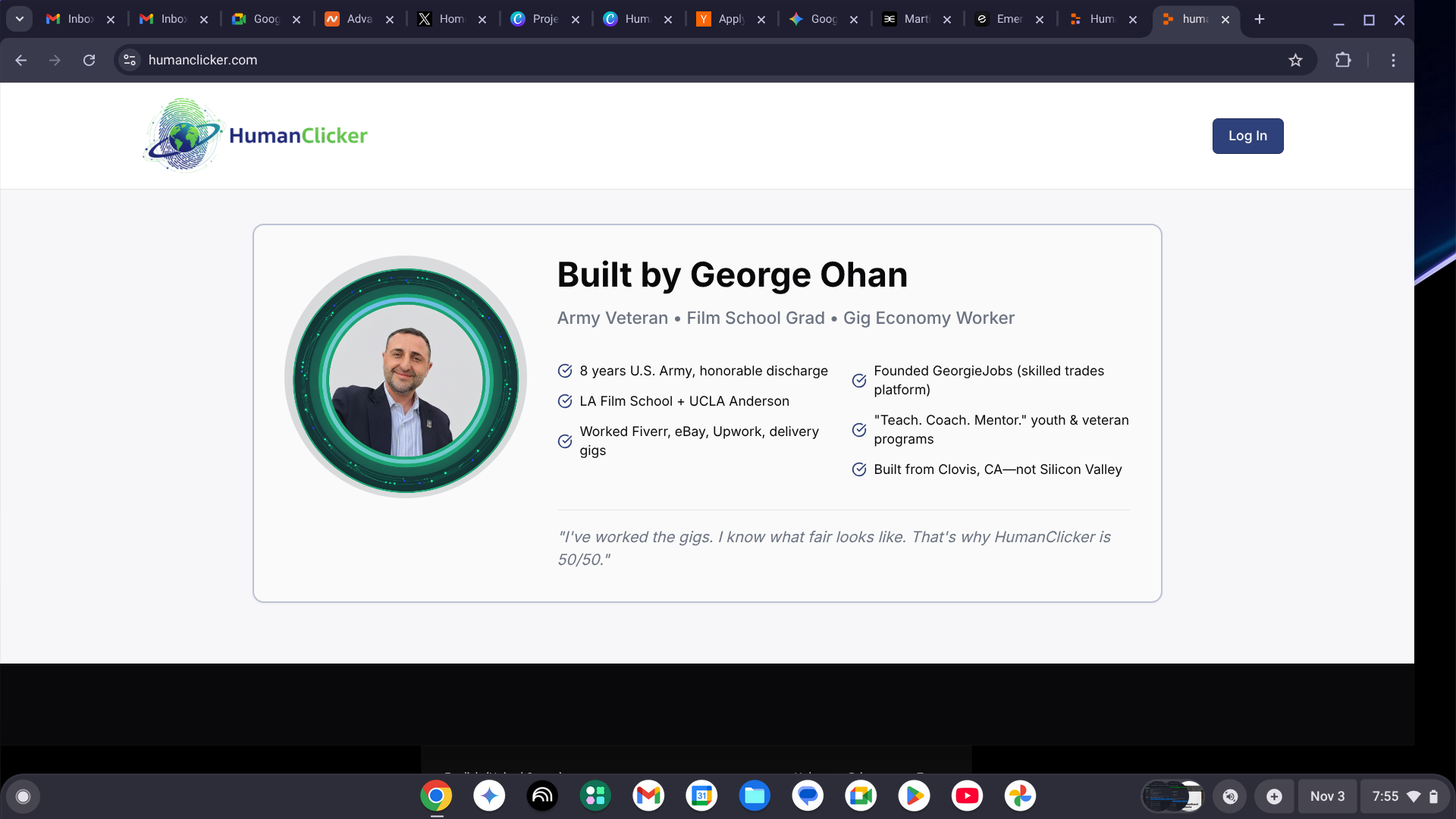Open the app launcher circle
Screen dimensions: 1456x819
point(24,795)
